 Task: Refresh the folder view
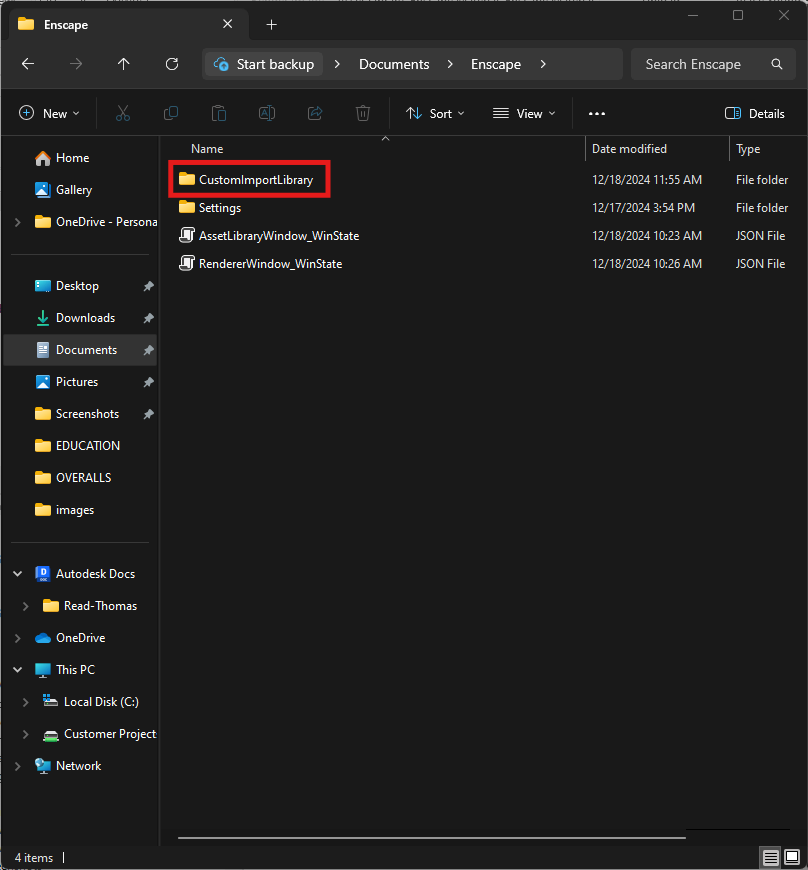pyautogui.click(x=171, y=64)
